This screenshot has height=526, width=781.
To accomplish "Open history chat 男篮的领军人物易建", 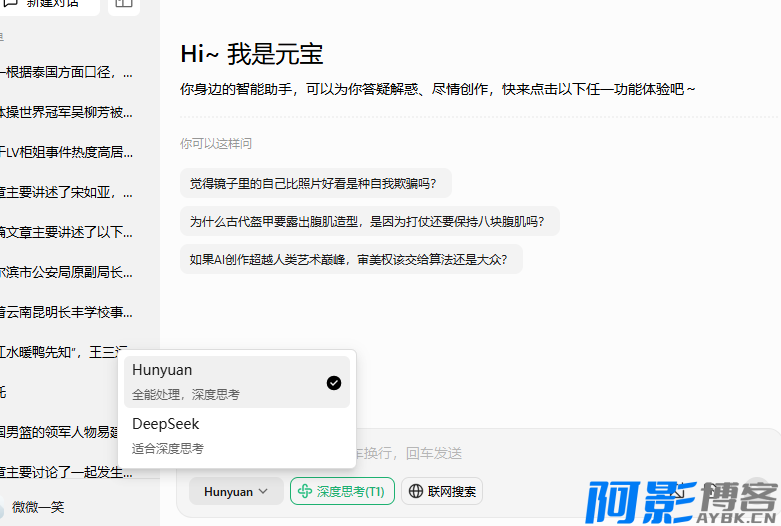I will (59, 432).
